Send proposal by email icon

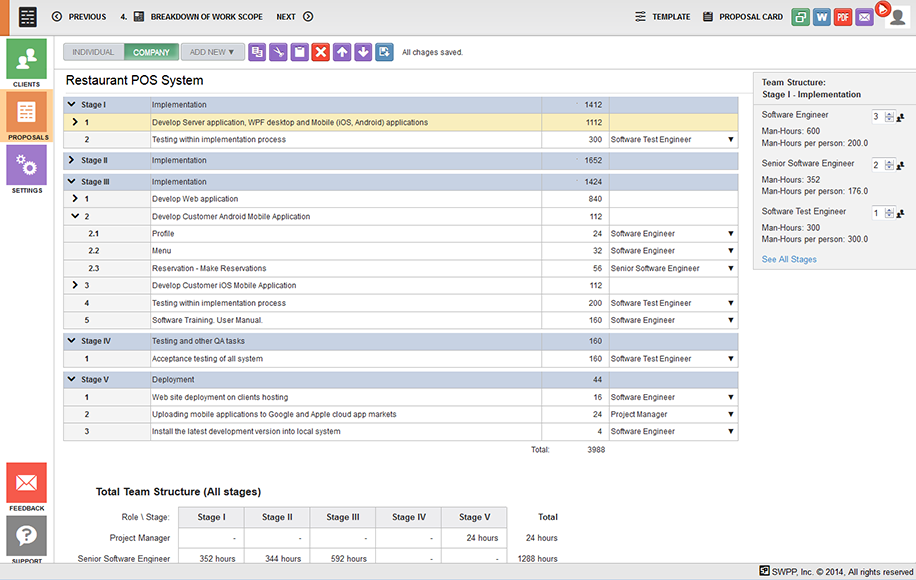pos(865,17)
